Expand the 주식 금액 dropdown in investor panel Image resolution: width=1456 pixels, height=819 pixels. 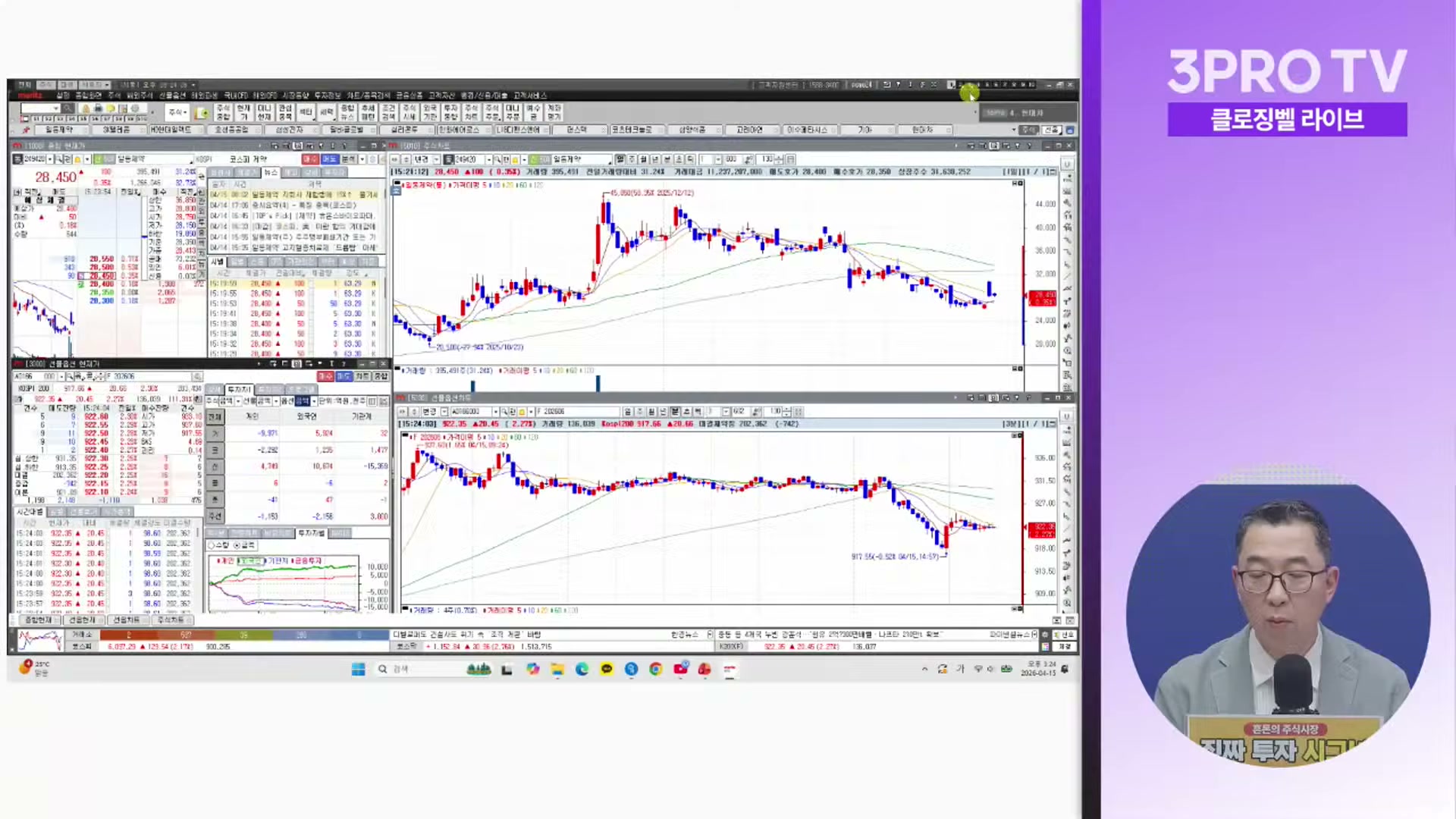click(x=238, y=401)
